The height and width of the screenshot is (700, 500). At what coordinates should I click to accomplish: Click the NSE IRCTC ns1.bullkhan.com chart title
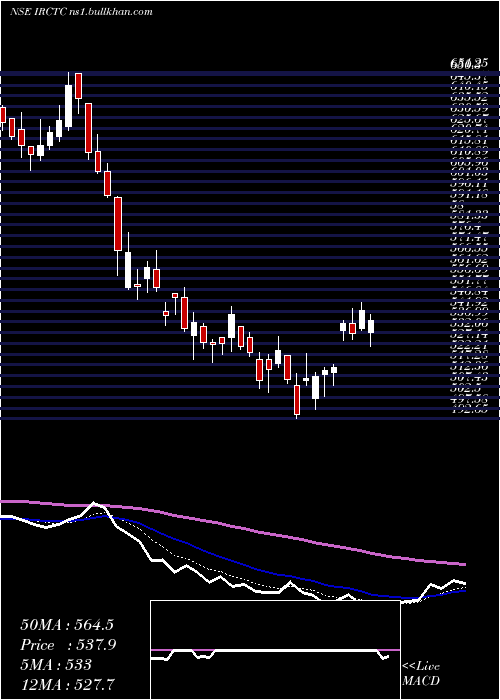click(81, 12)
